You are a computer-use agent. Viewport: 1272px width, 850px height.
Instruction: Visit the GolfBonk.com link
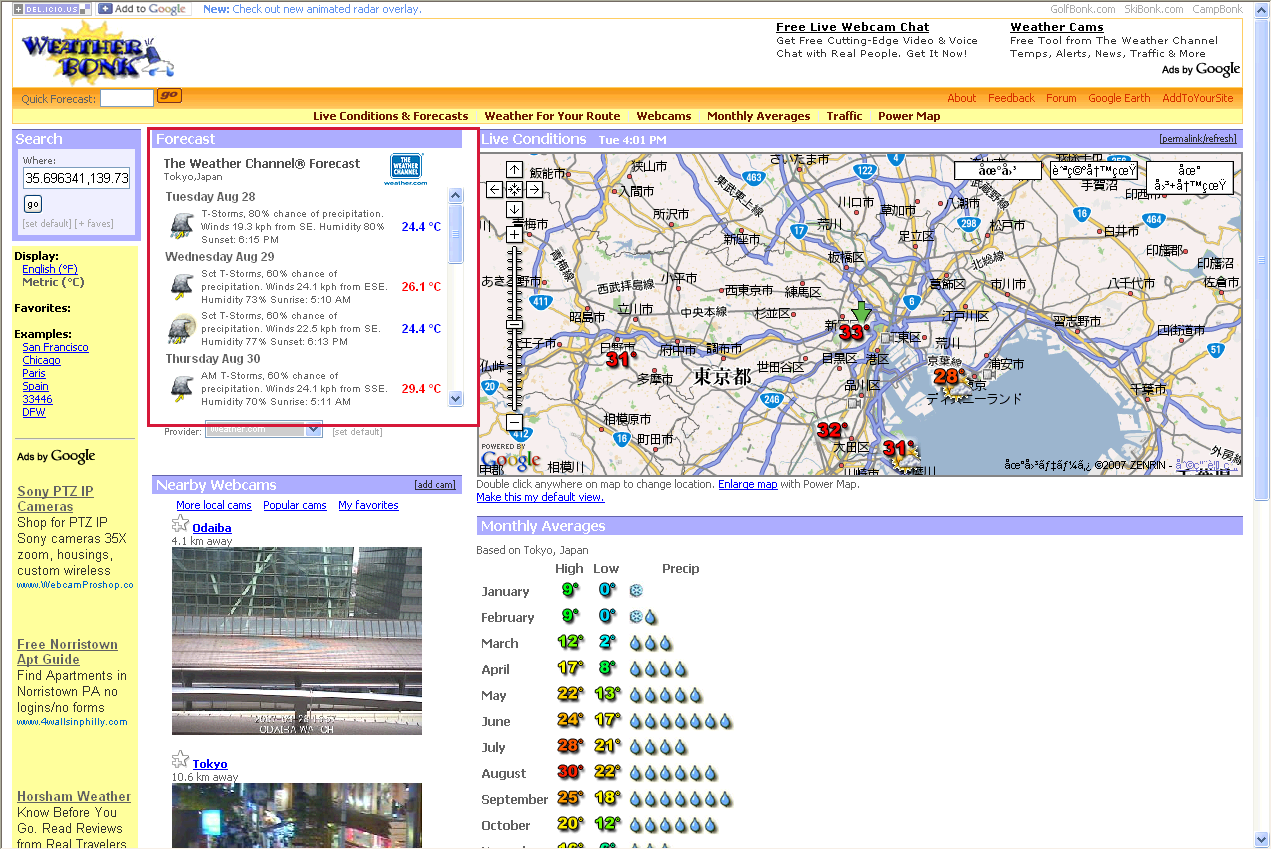pyautogui.click(x=1082, y=9)
